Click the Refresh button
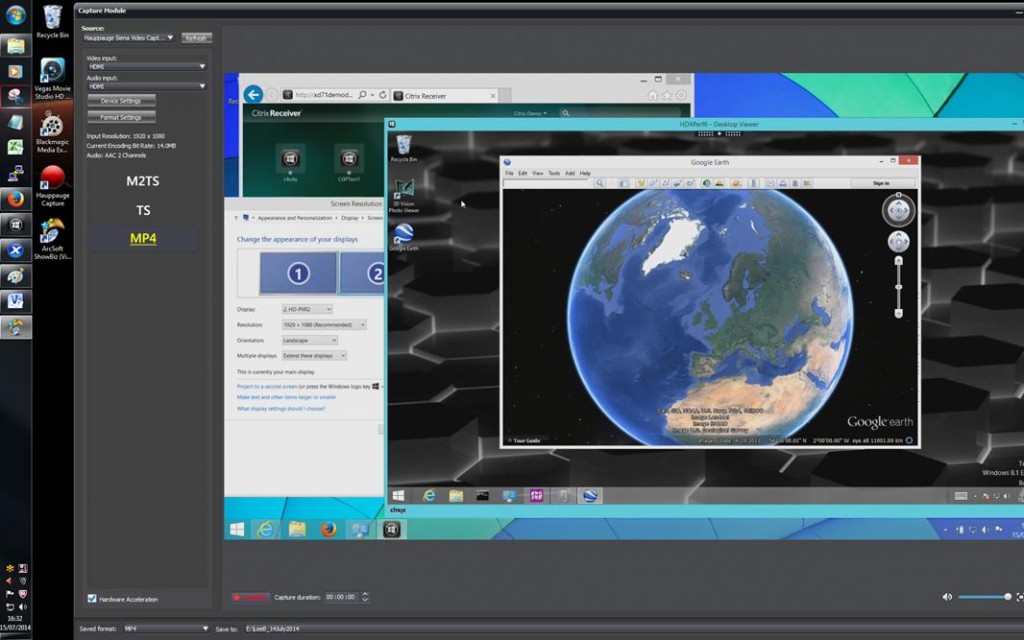The image size is (1024, 640). click(196, 38)
